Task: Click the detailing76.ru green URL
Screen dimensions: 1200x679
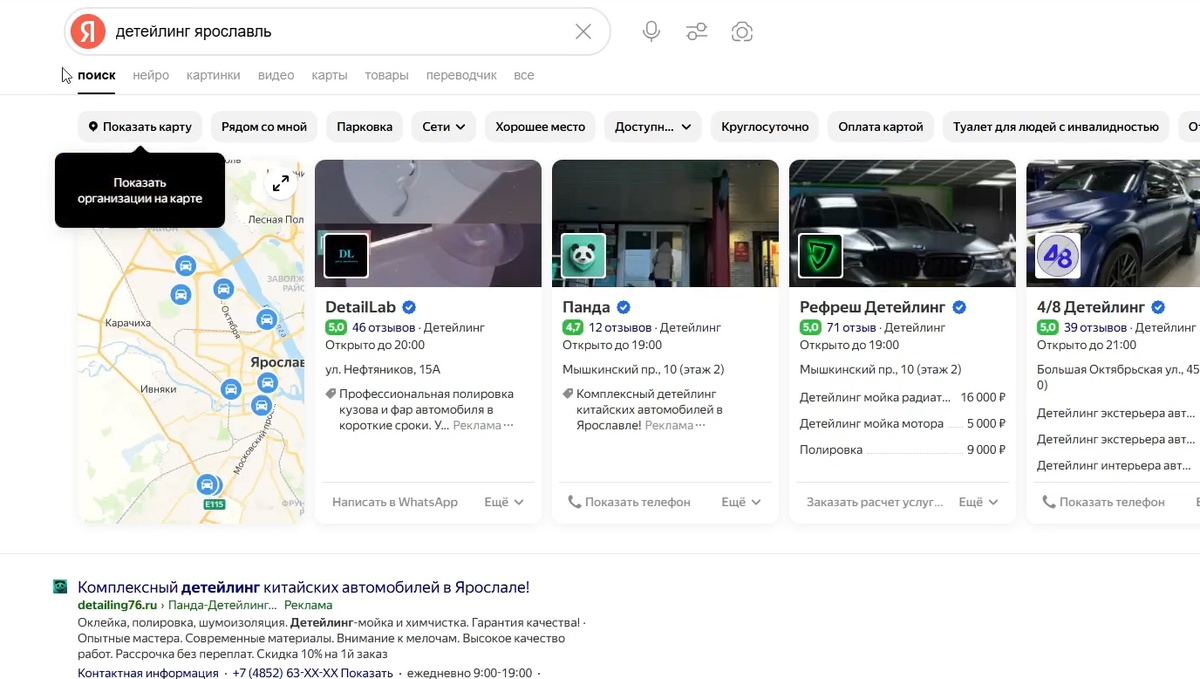Action: (118, 605)
